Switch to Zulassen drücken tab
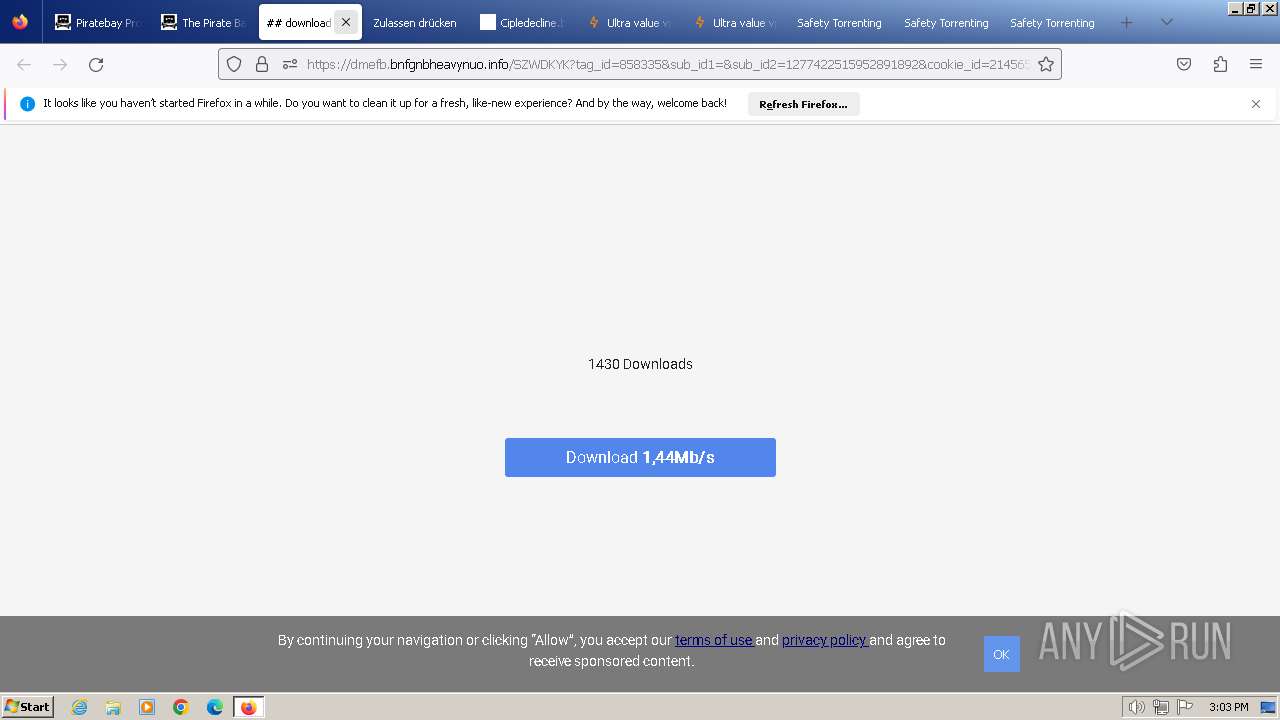The height and width of the screenshot is (720, 1280). click(415, 22)
